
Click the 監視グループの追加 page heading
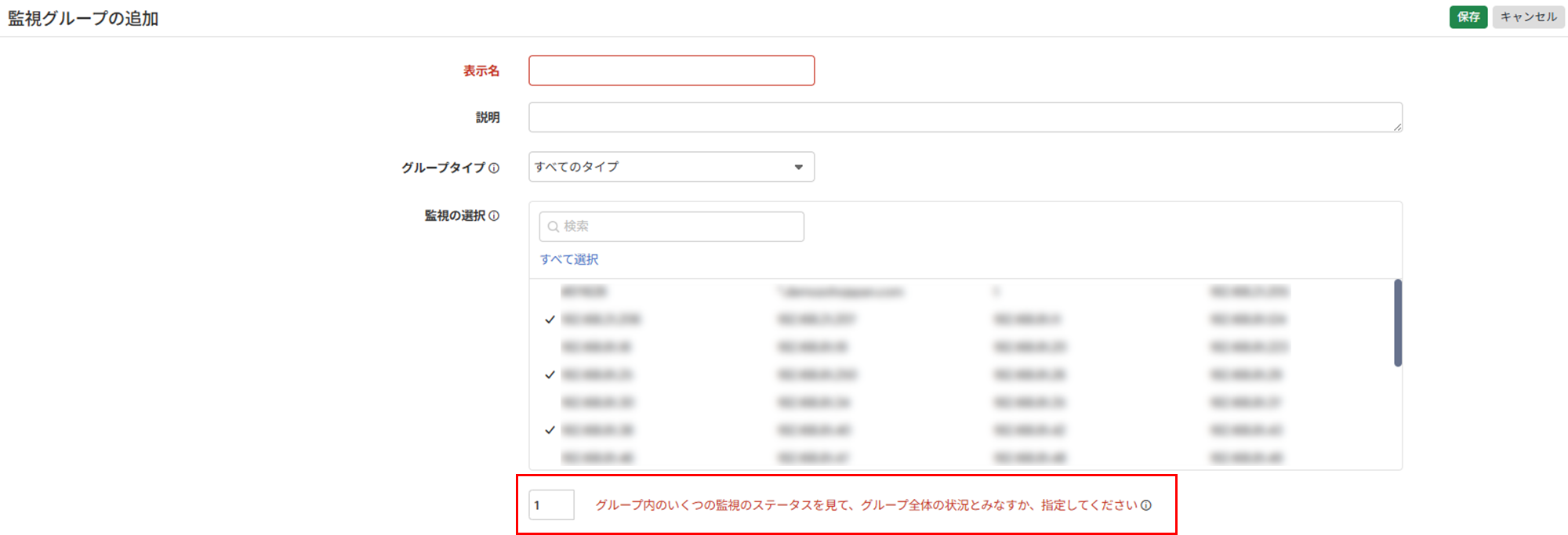pyautogui.click(x=83, y=18)
